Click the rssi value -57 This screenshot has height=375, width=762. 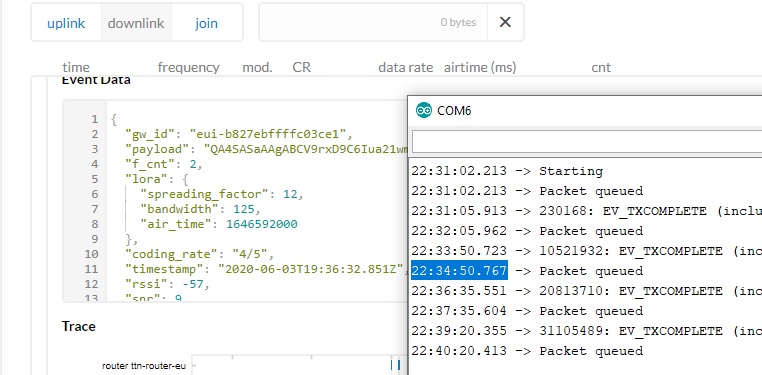point(192,284)
